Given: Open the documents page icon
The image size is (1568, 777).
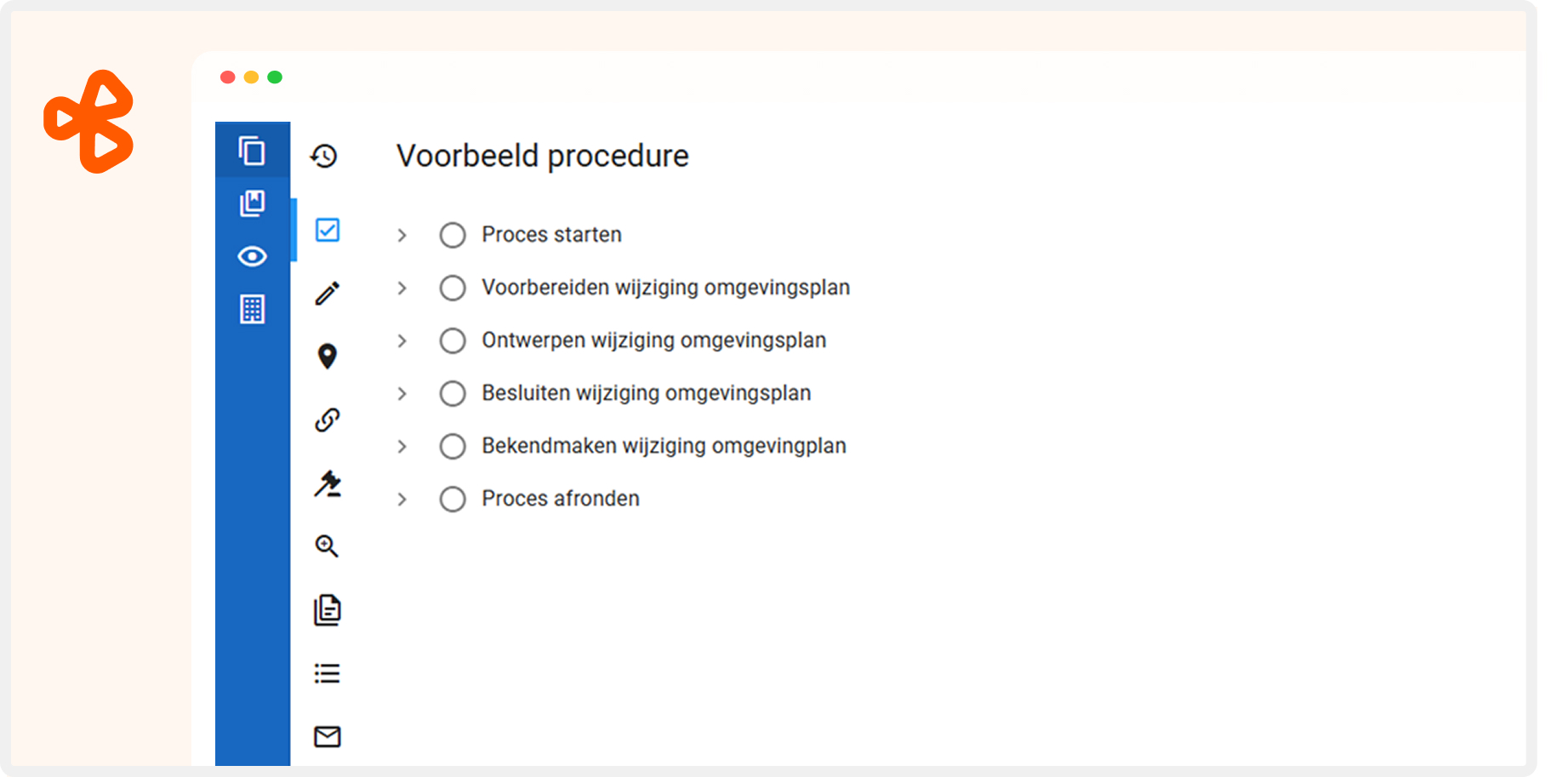Looking at the screenshot, I should tap(328, 609).
